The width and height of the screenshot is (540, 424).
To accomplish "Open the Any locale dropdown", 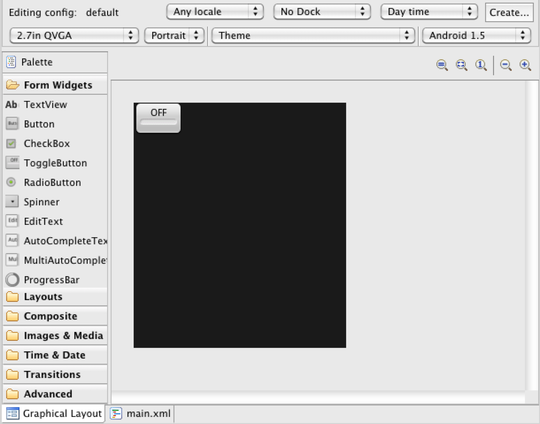I will [215, 12].
